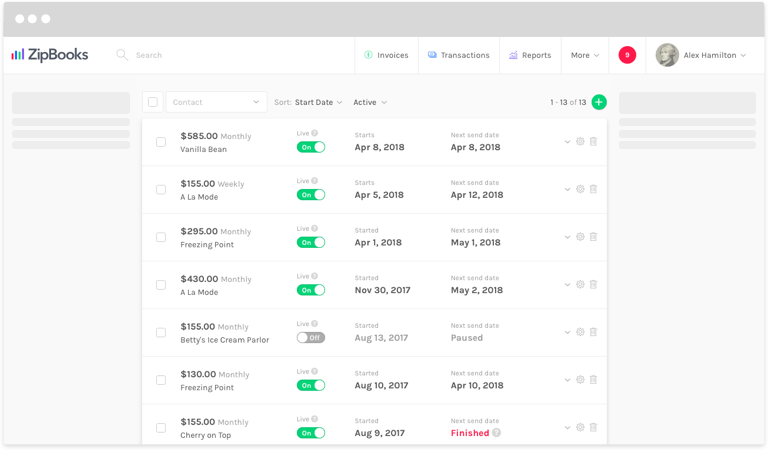Check the $585.00 Vanilla Bean row checkbox

tap(161, 142)
